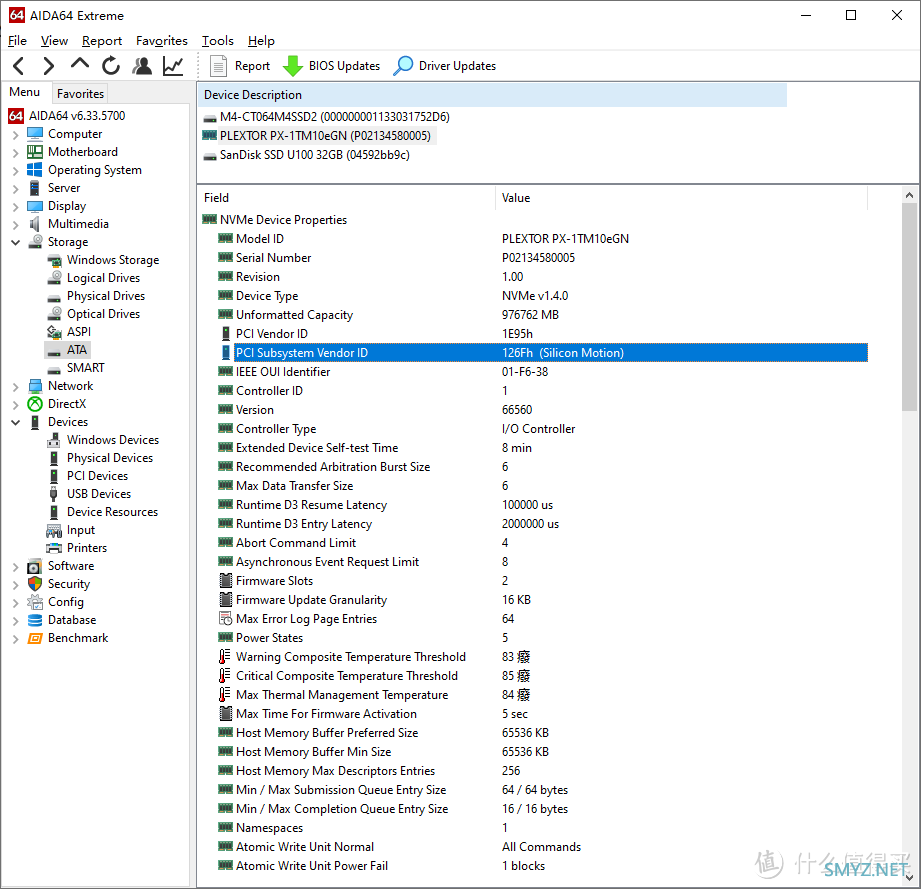Open the File menu
The height and width of the screenshot is (889, 921).
click(17, 41)
